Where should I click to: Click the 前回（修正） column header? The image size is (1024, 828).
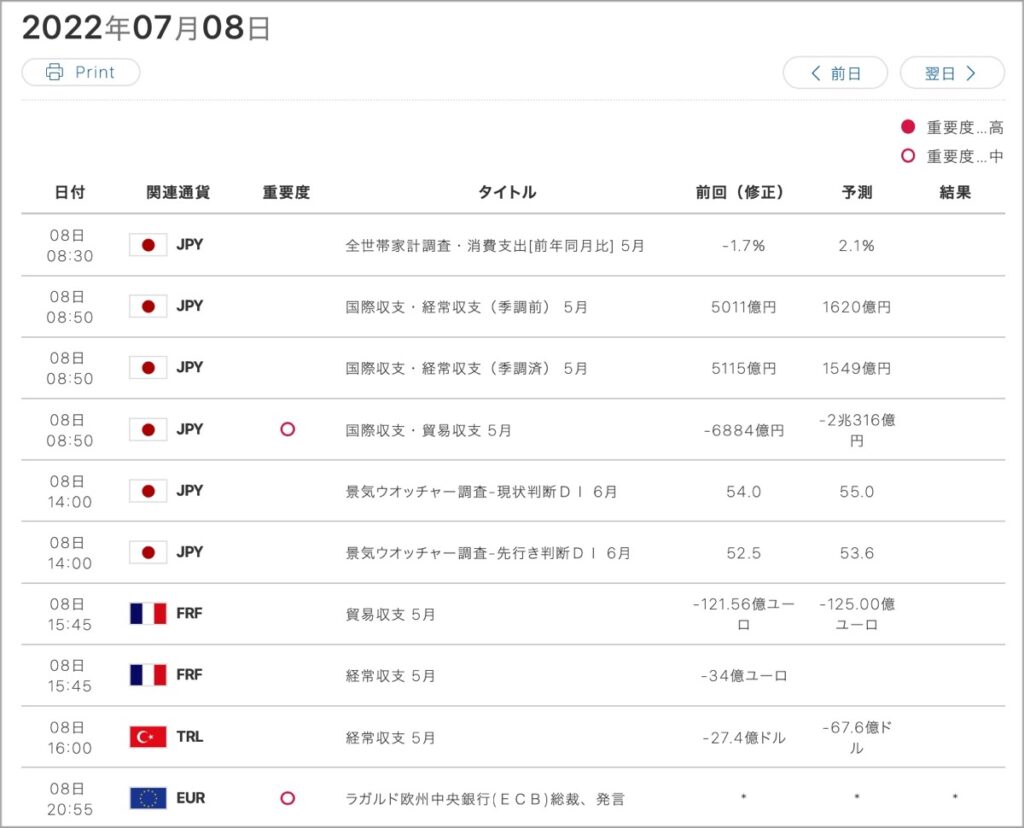(740, 192)
